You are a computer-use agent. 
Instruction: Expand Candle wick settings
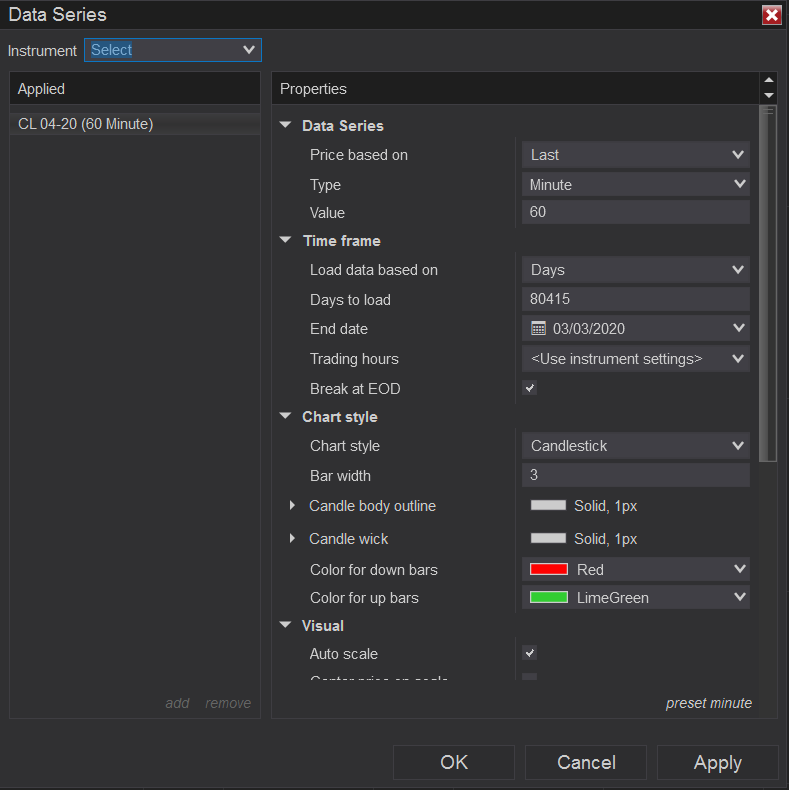coord(292,539)
